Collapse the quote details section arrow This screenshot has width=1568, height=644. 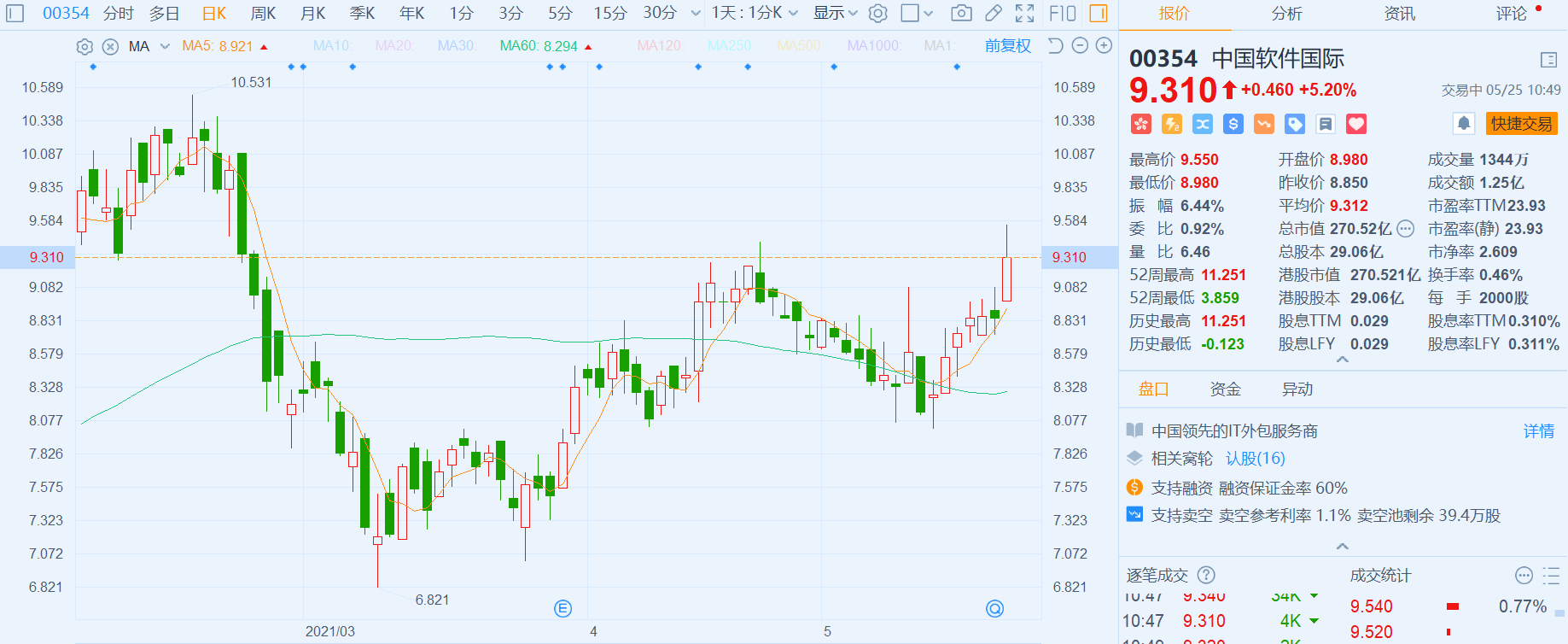coord(1343,360)
